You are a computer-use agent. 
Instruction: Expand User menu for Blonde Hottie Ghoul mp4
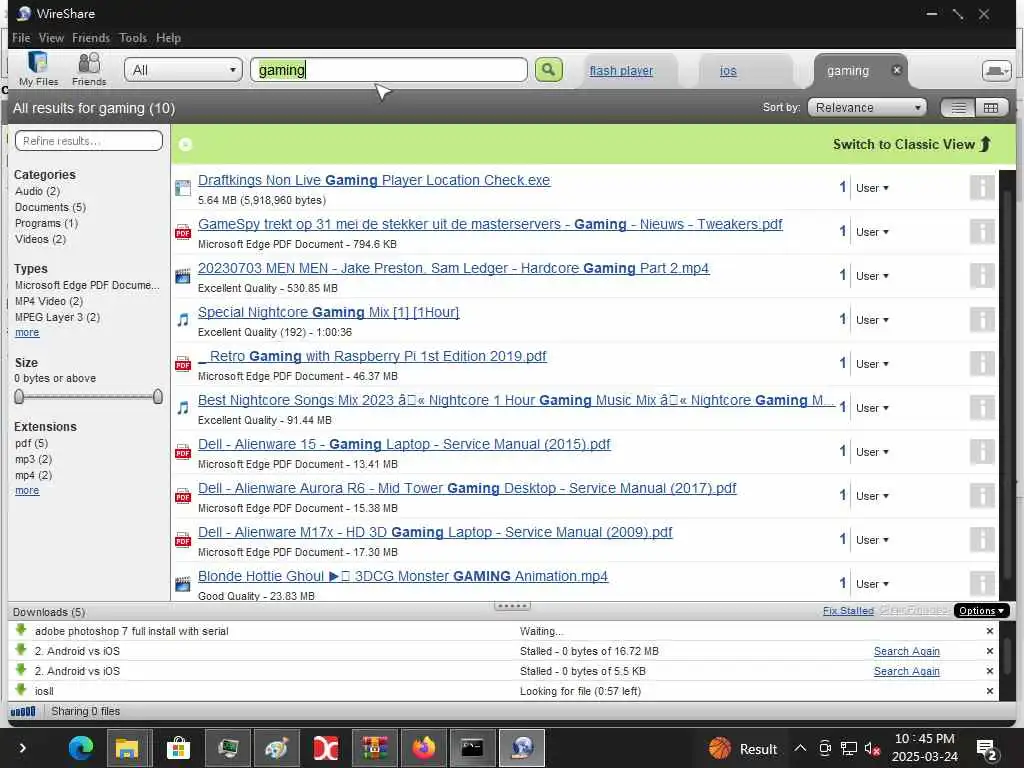point(872,584)
